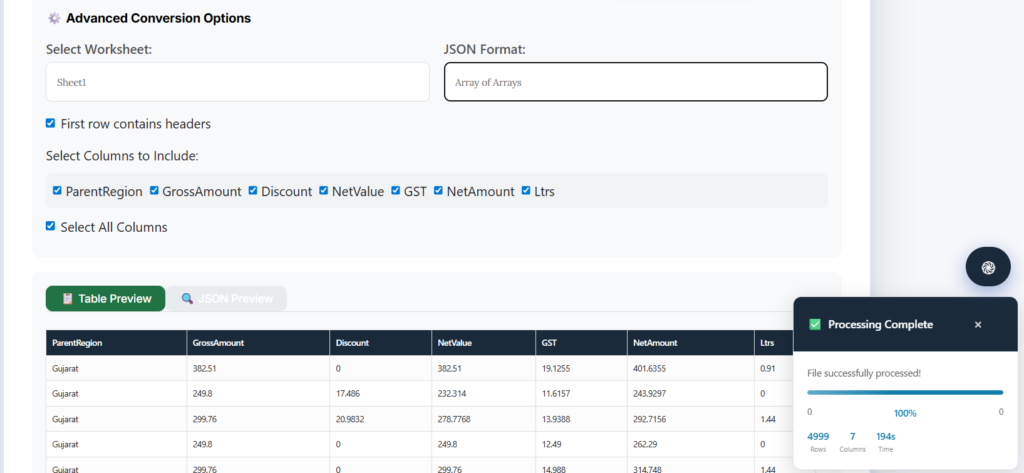Screen dimensions: 1024x473
Task: Click the 232.314 NetValue cell
Action: [x=483, y=394]
